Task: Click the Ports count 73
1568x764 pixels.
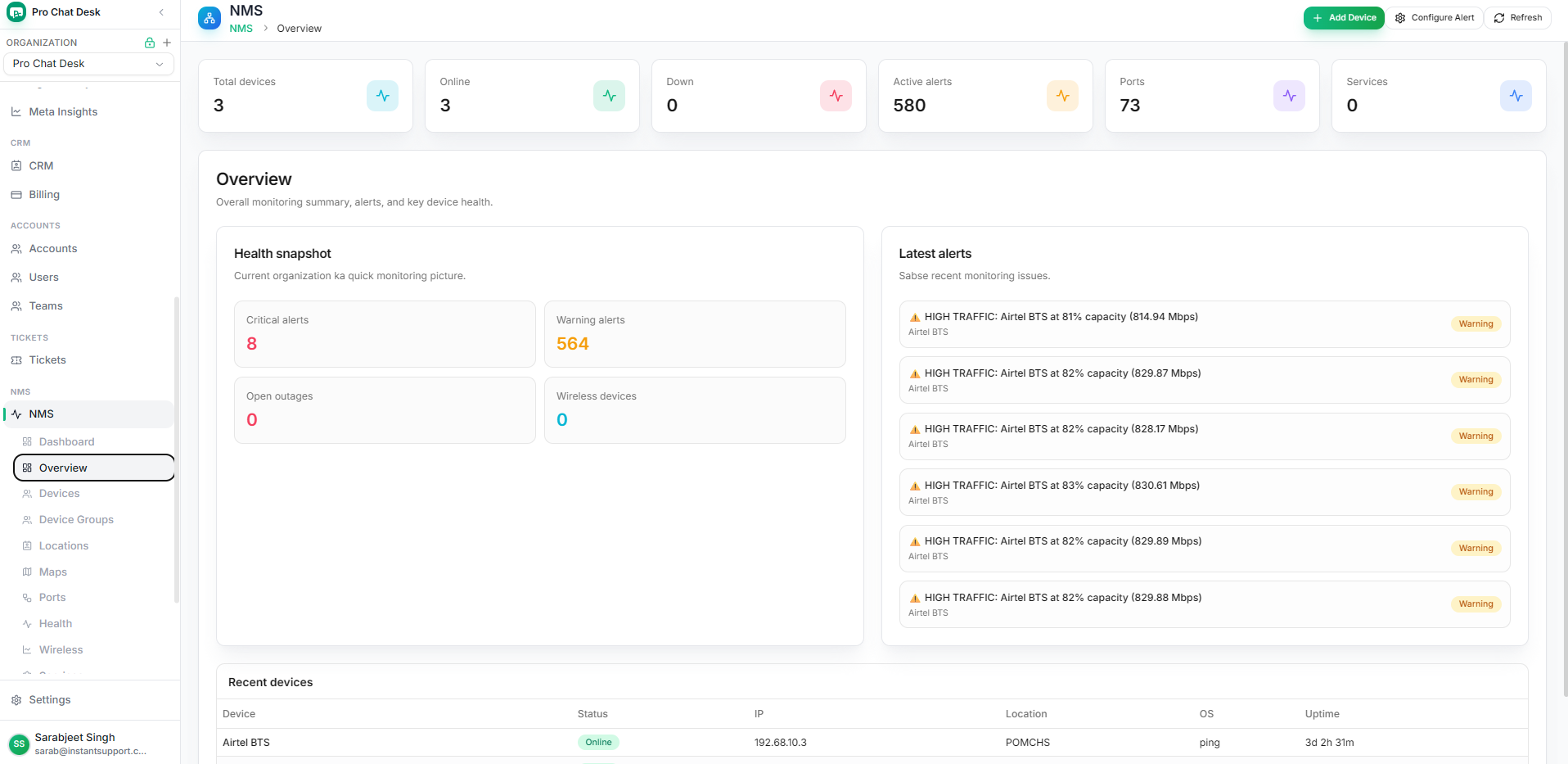Action: (1130, 106)
